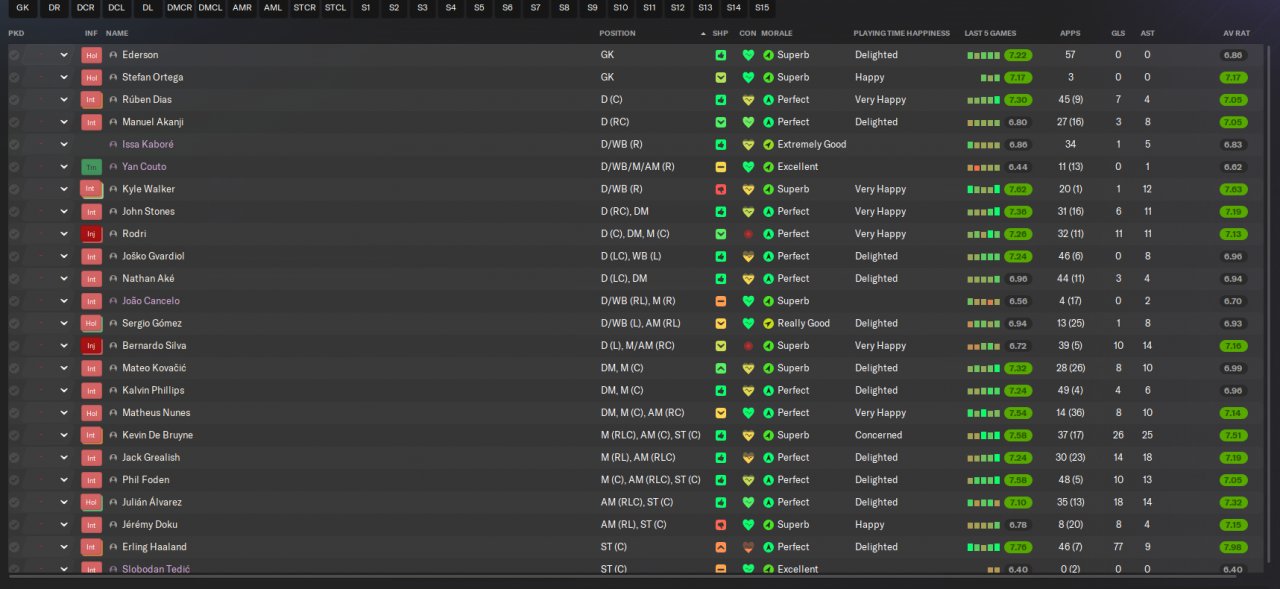Click the player icon beside Phil Foden
The width and height of the screenshot is (1280, 589).
113,480
